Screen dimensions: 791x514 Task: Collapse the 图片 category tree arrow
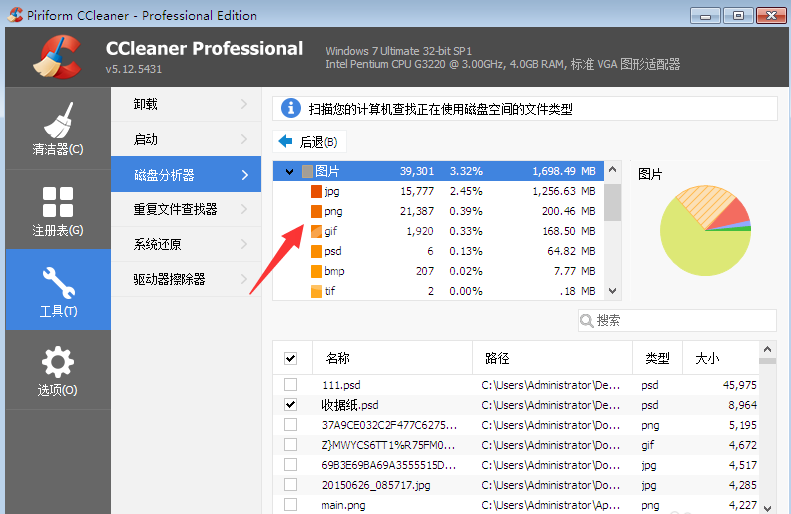pyautogui.click(x=290, y=172)
